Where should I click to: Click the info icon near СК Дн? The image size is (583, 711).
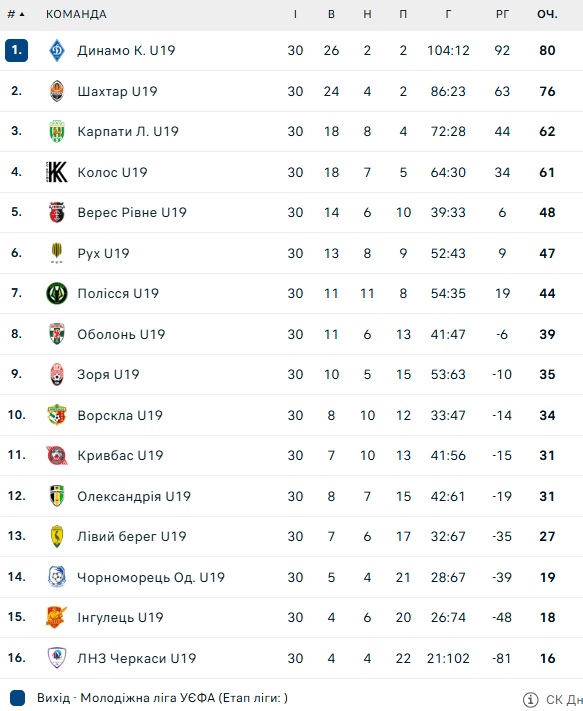pos(531,699)
